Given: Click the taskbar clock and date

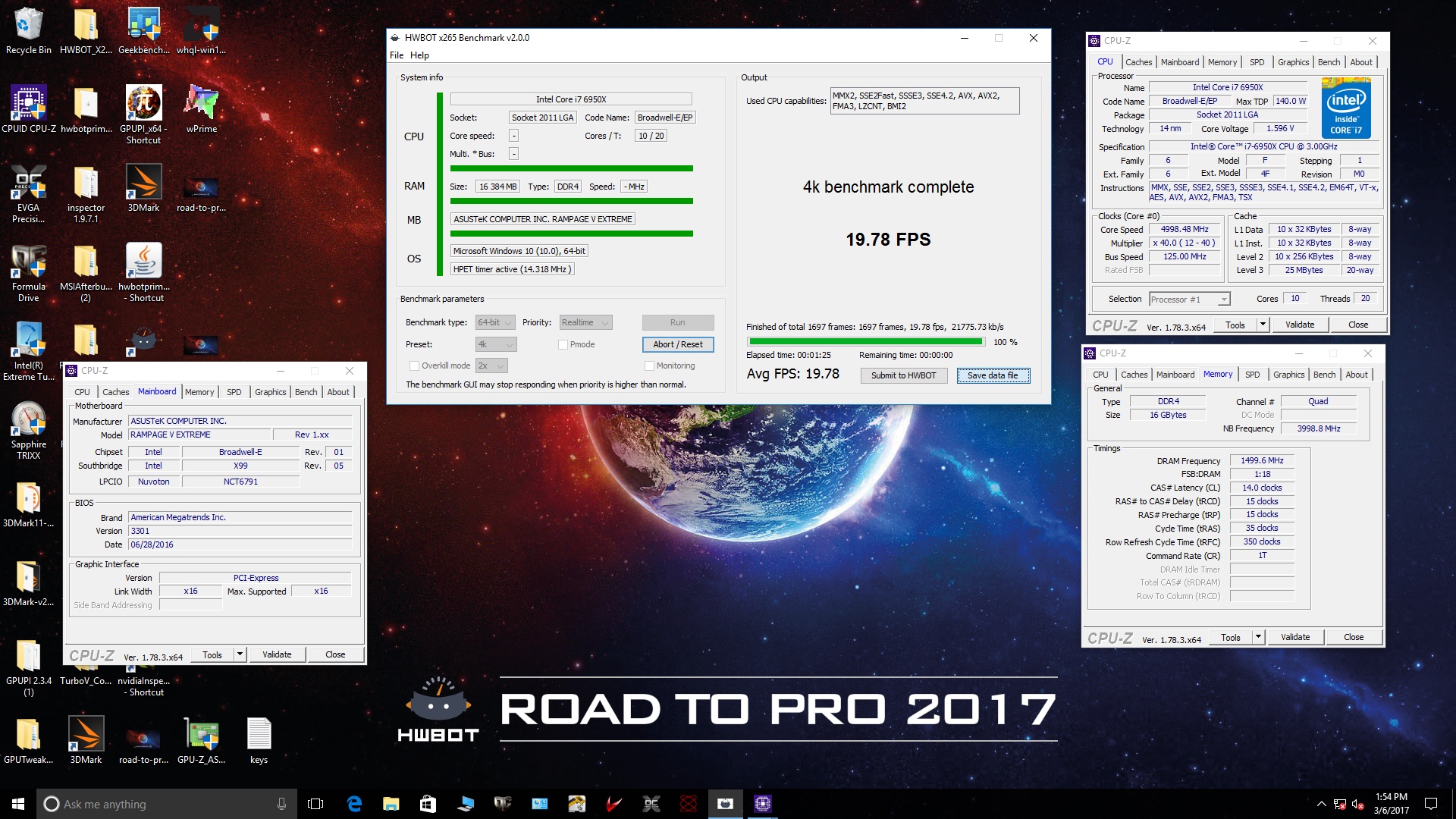Looking at the screenshot, I should (1391, 804).
